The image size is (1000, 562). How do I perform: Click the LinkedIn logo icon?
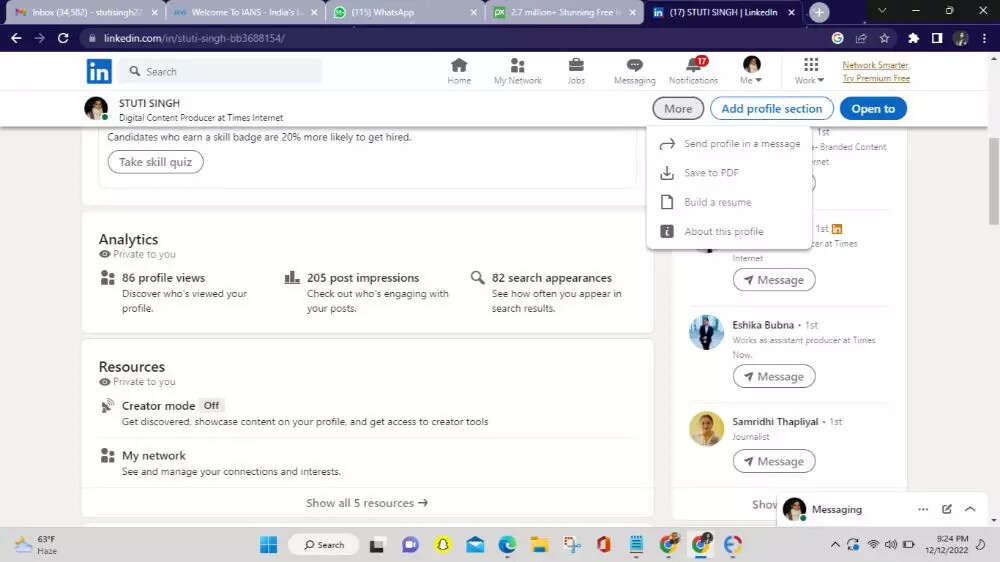(99, 71)
